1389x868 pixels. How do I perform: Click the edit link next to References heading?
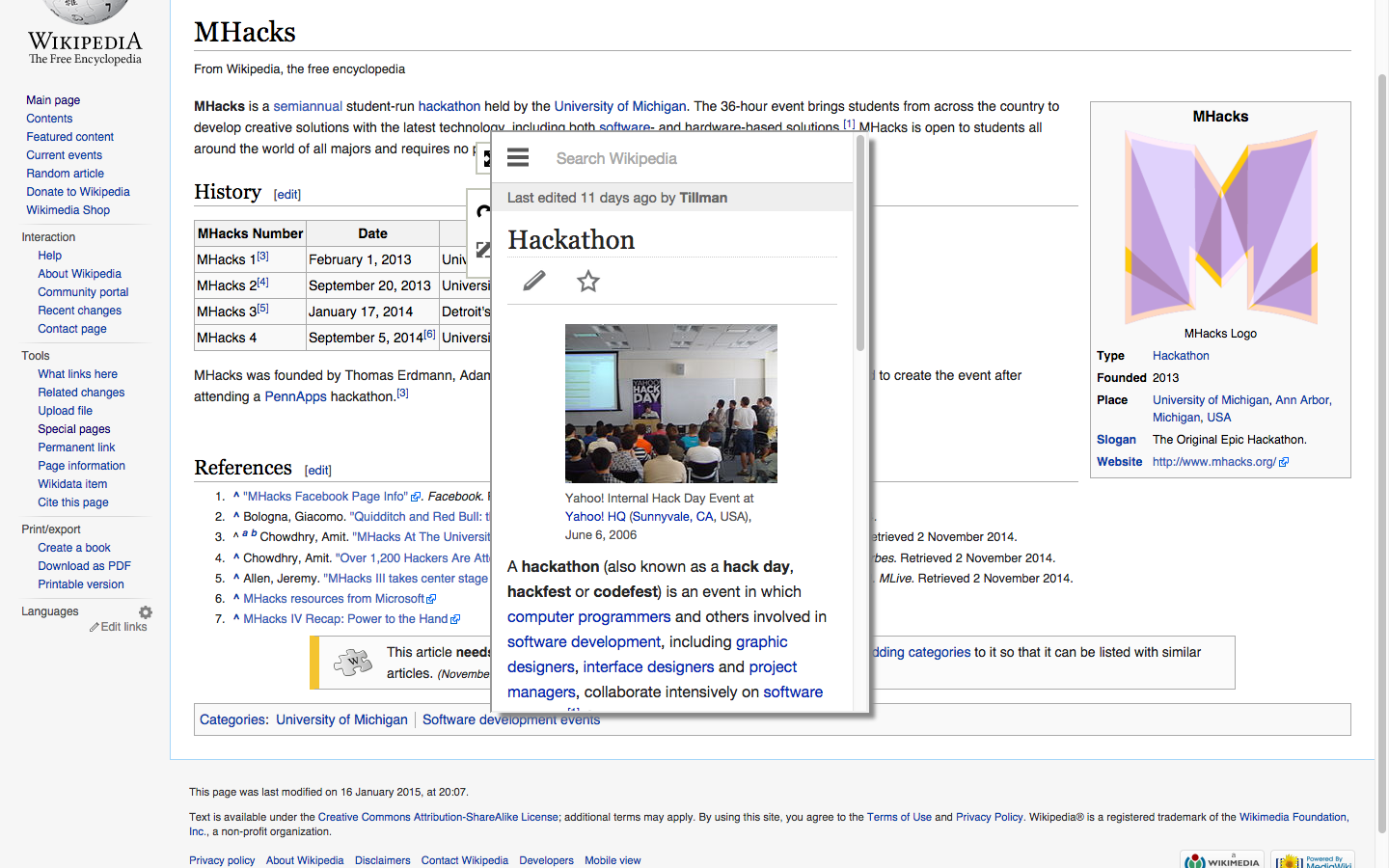click(318, 471)
